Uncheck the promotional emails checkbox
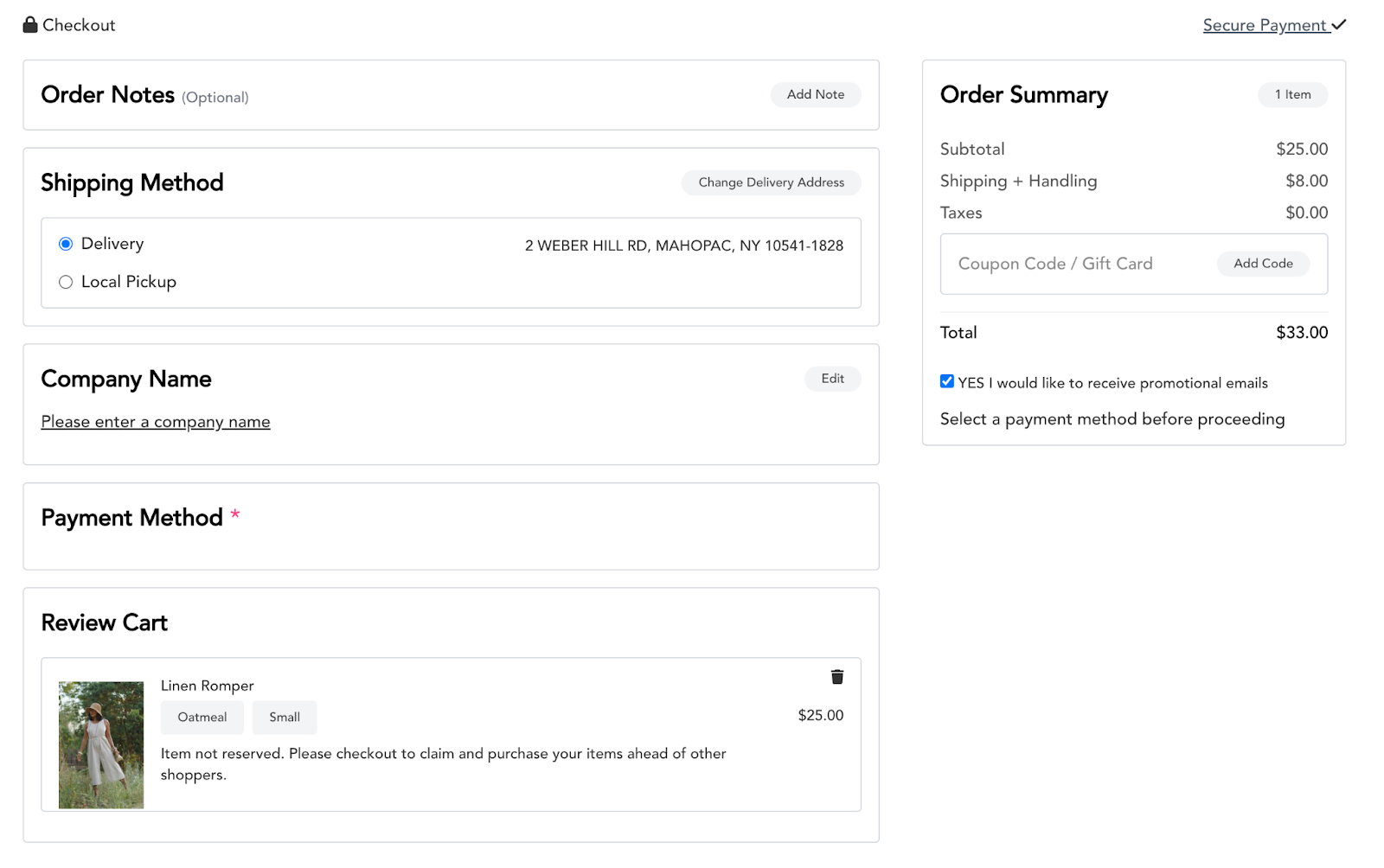The width and height of the screenshot is (1384, 868). pyautogui.click(x=947, y=382)
